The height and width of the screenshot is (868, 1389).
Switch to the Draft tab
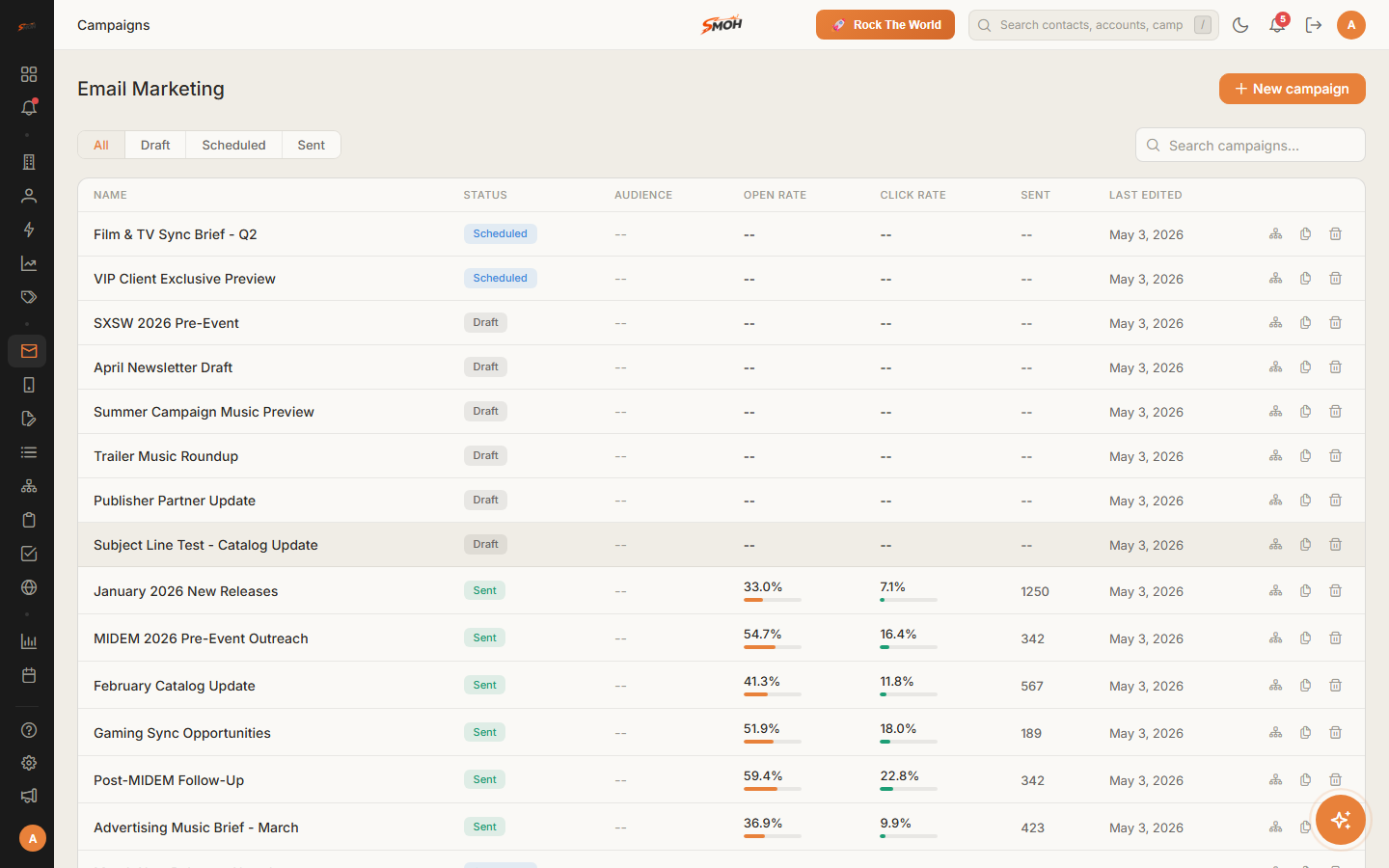pos(155,145)
